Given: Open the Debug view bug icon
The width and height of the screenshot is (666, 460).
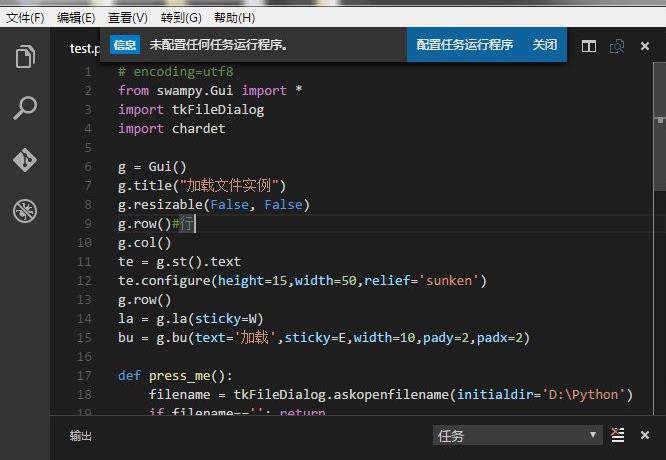Looking at the screenshot, I should (25, 211).
